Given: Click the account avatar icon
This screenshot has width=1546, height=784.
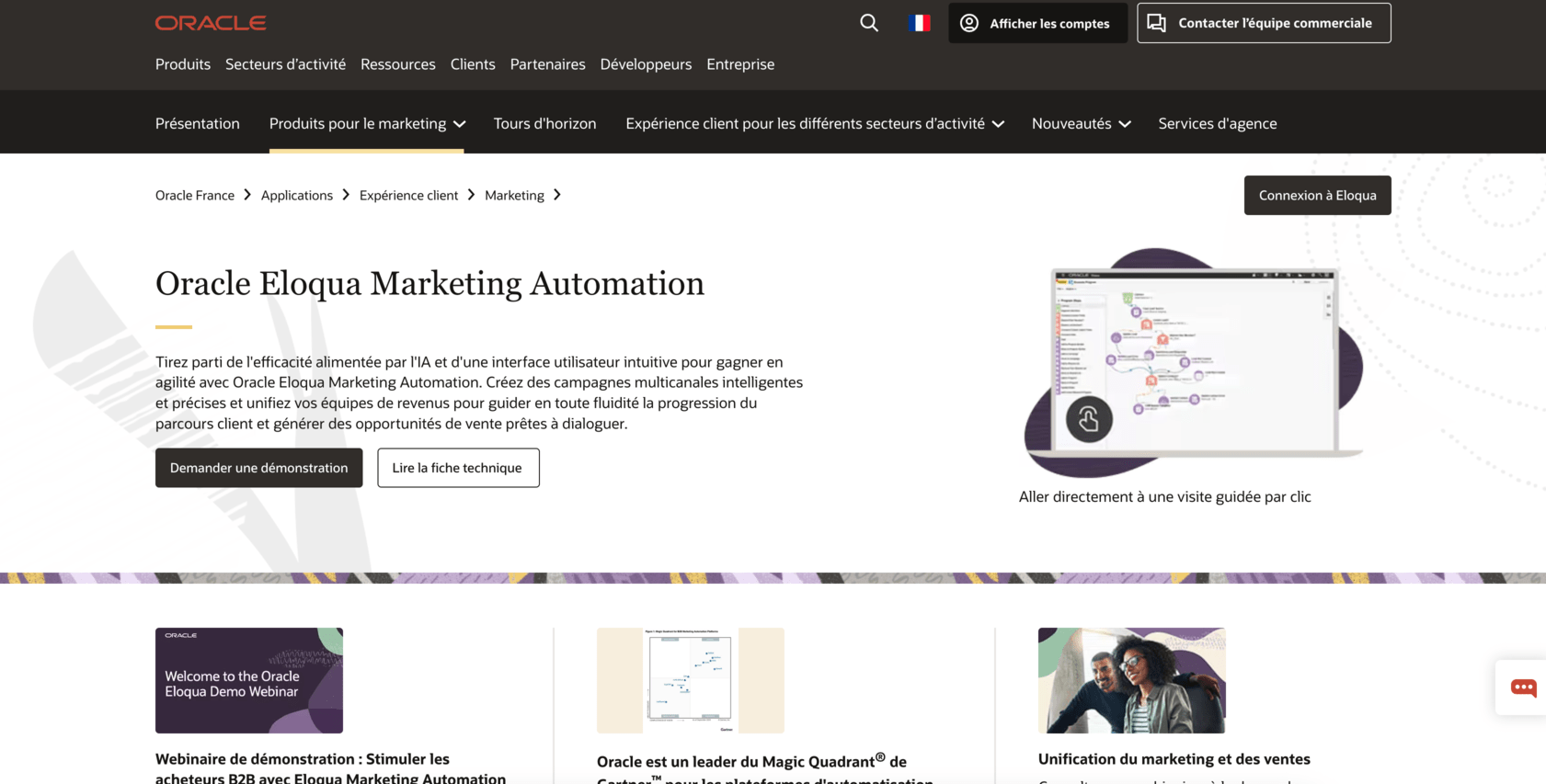Looking at the screenshot, I should 969,23.
